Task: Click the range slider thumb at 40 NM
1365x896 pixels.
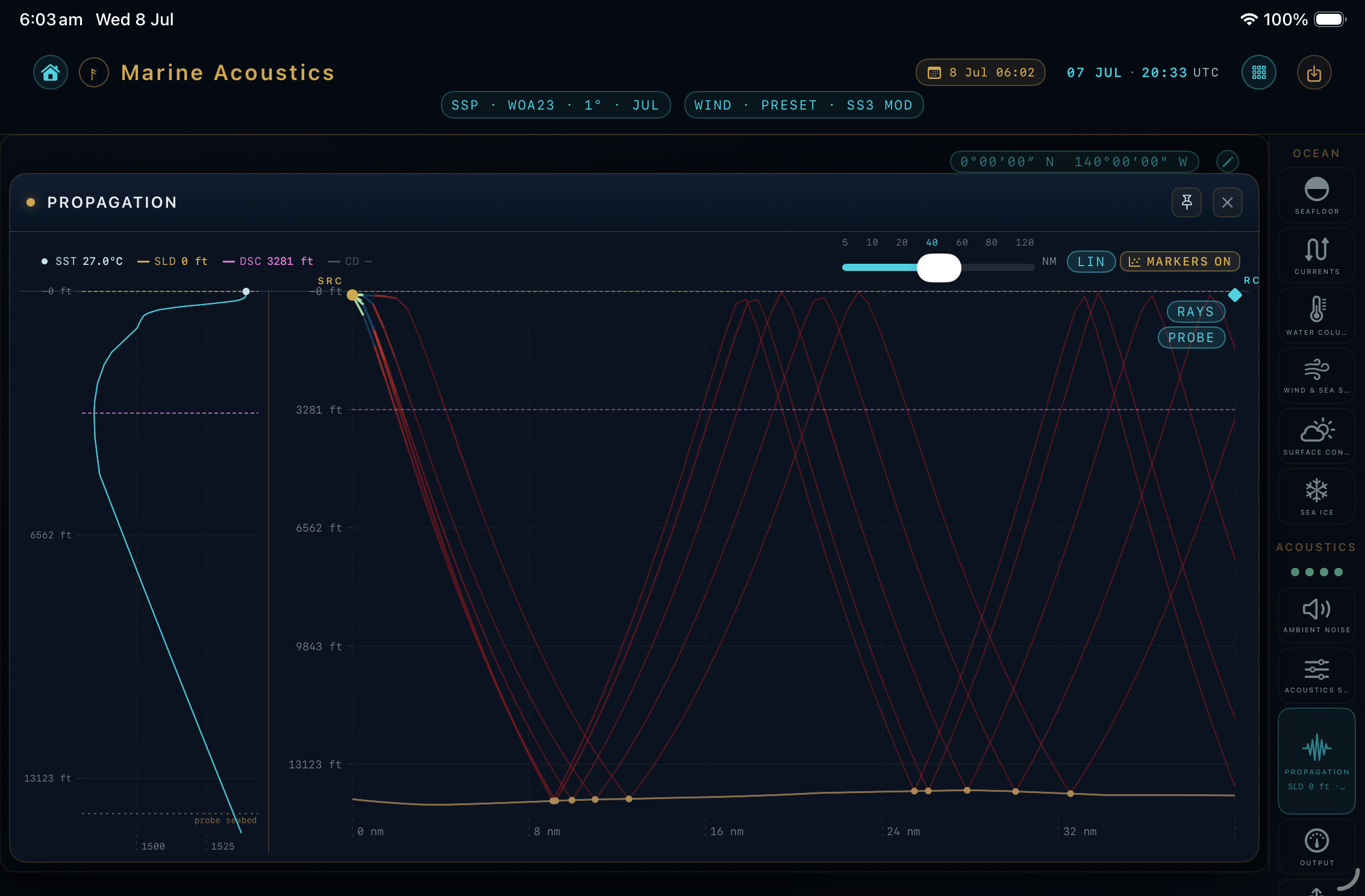Action: click(939, 267)
